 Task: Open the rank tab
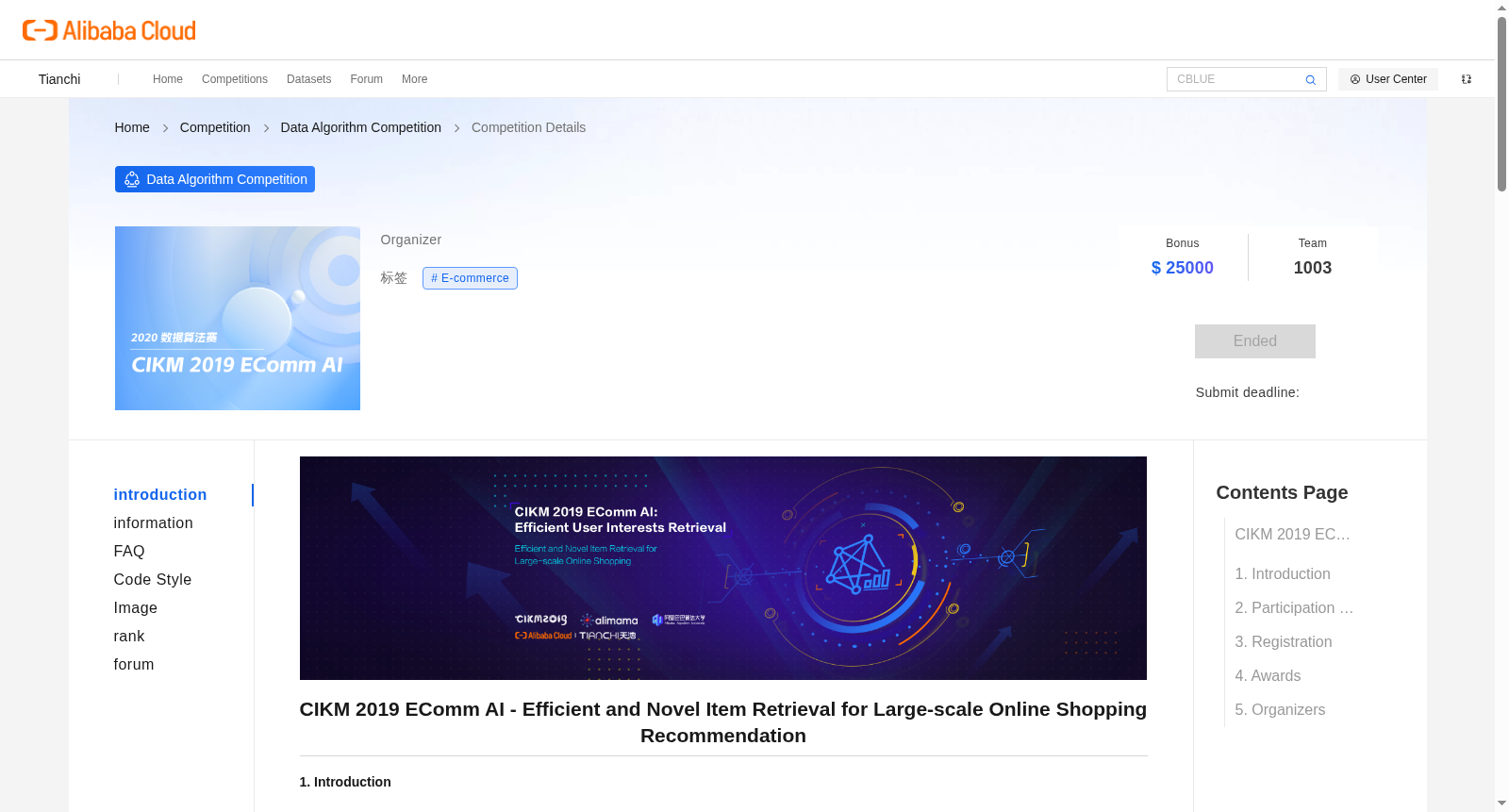point(129,637)
